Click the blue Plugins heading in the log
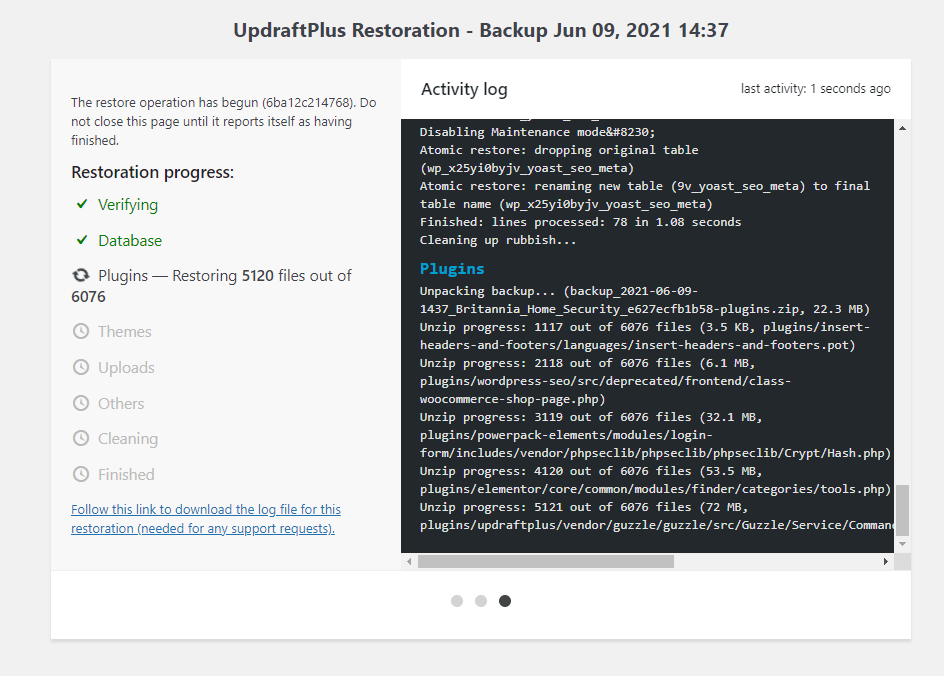 [452, 268]
